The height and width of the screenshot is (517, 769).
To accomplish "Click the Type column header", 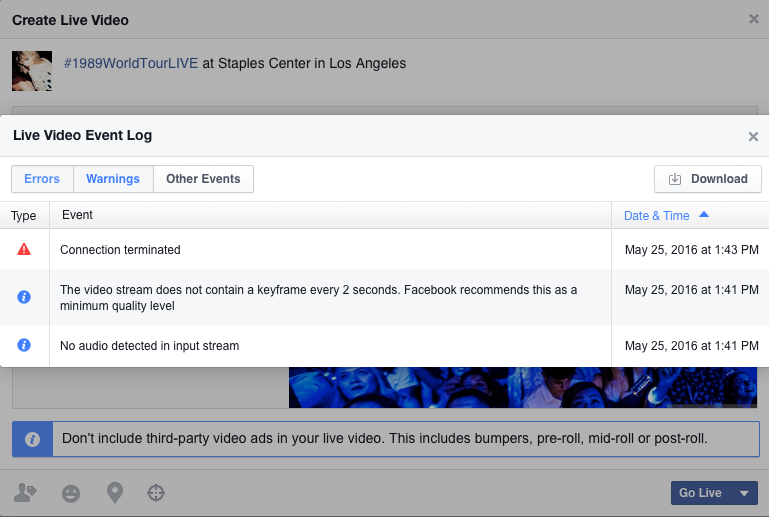I will [24, 215].
